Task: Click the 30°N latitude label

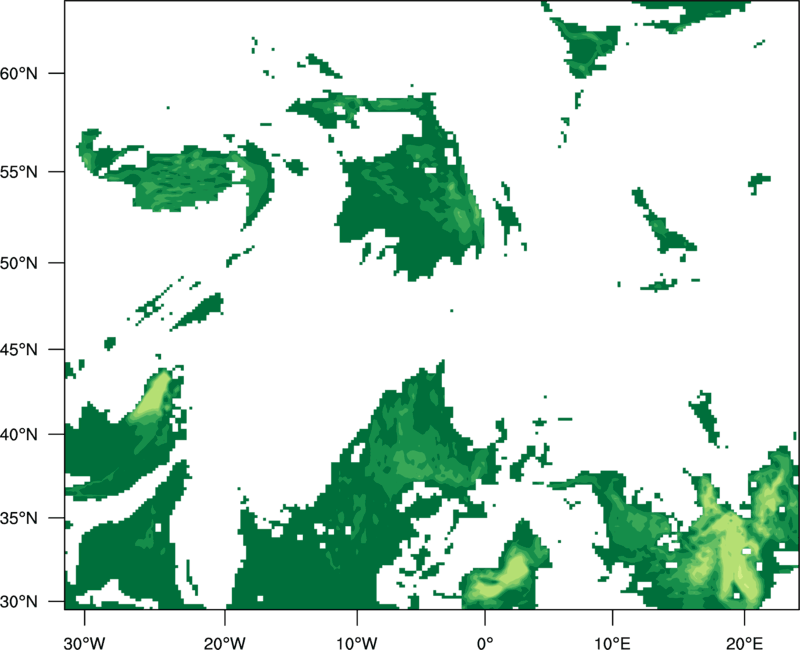Action: coord(19,602)
